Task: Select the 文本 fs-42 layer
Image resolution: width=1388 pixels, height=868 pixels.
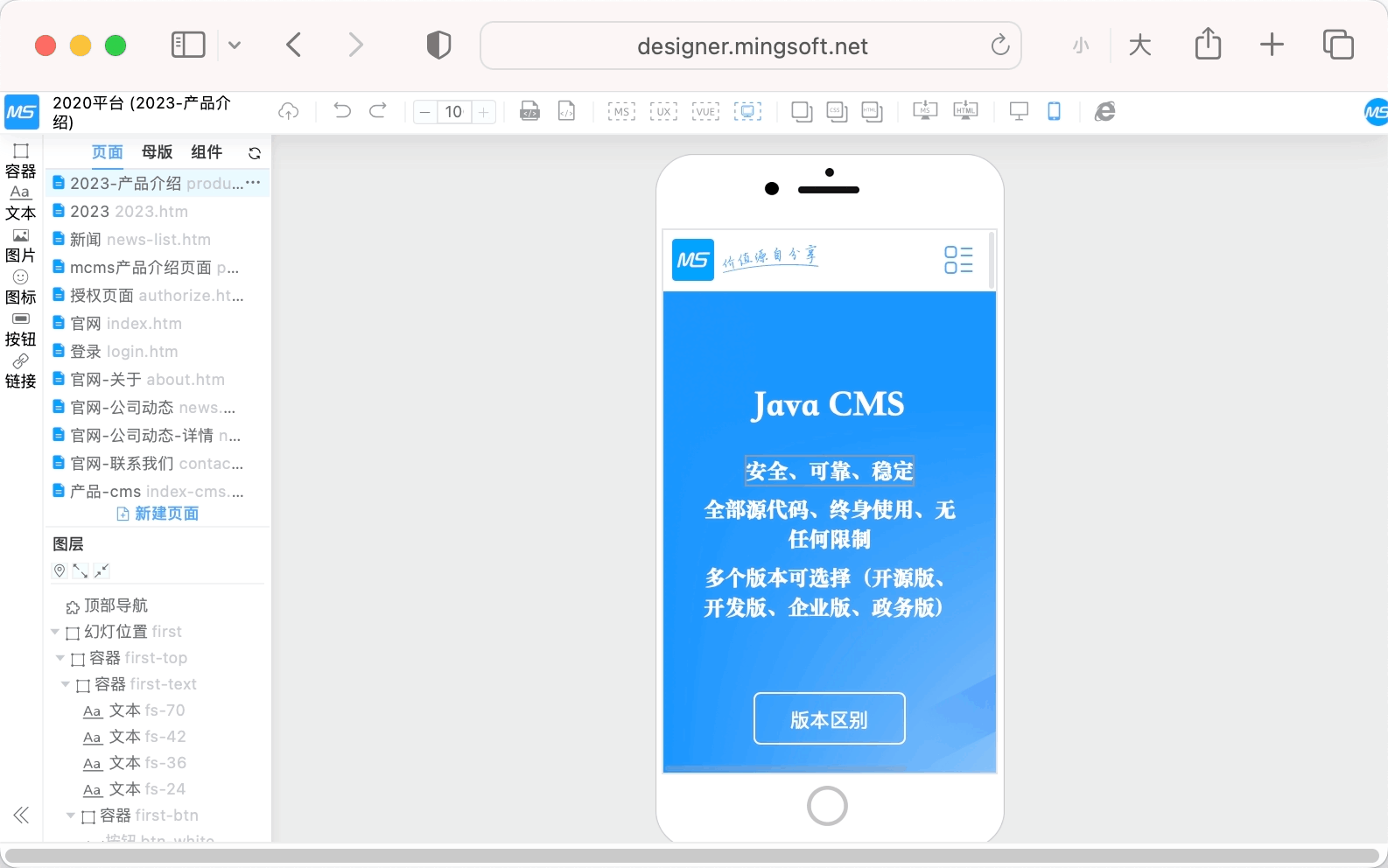Action: (135, 737)
